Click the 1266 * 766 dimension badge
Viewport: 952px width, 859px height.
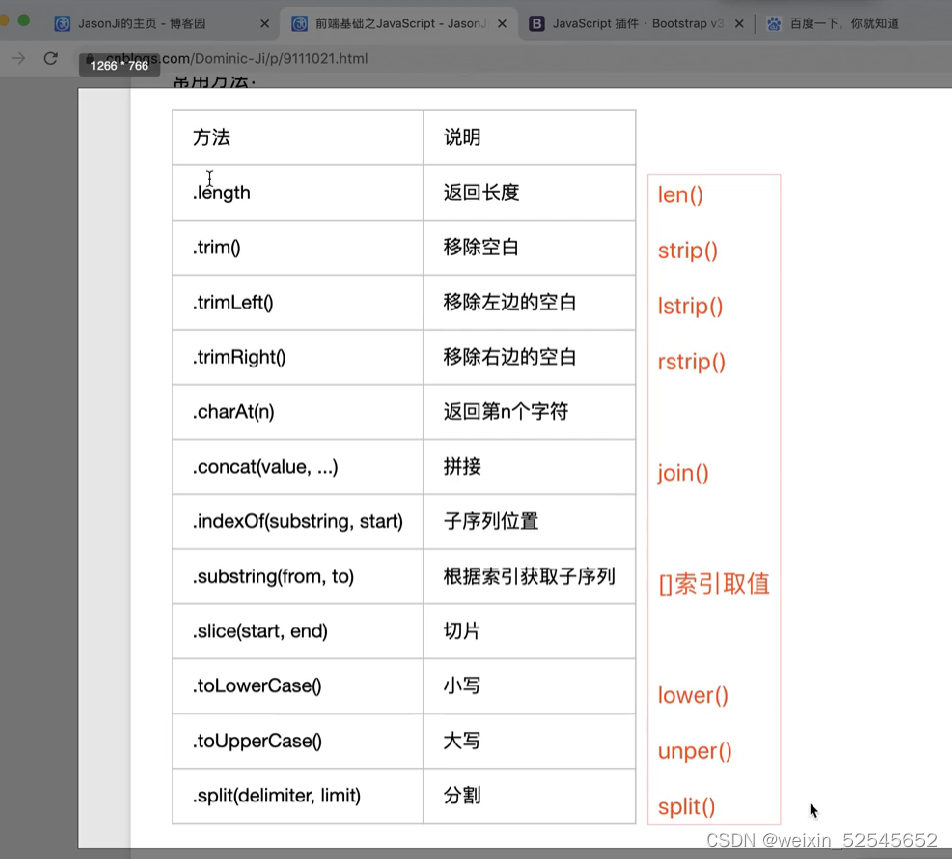tap(117, 65)
